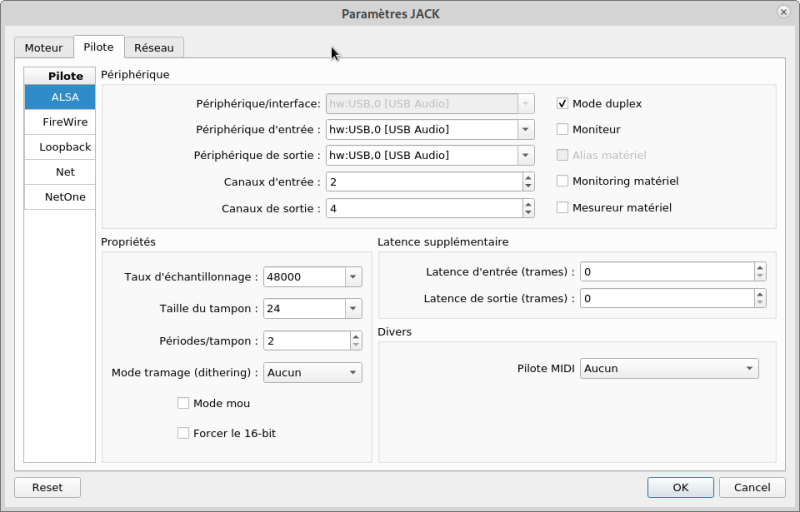Increase Latence d'entrée frames value
Screen dimensions: 800x512
pos(760,267)
